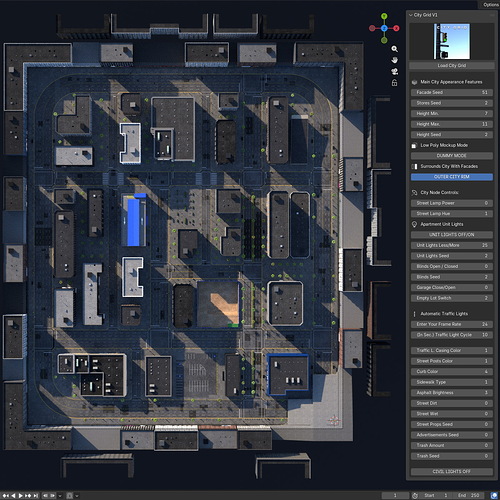Click the Load City Grid button
The height and width of the screenshot is (500, 500).
[452, 66]
